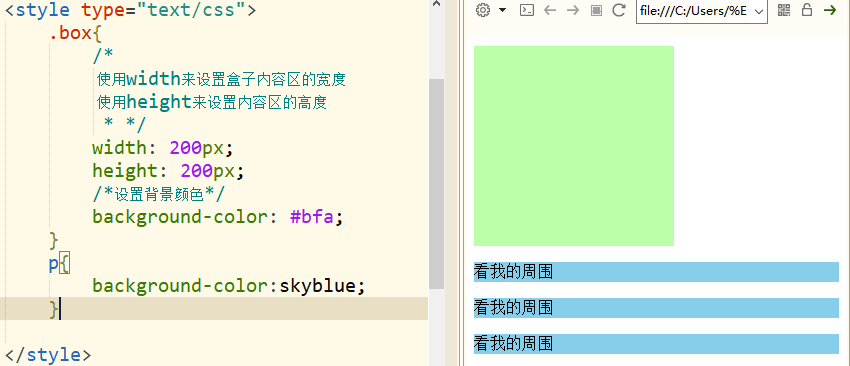Screen dimensions: 850x366
Task: Reload the preview page
Action: pos(619,10)
